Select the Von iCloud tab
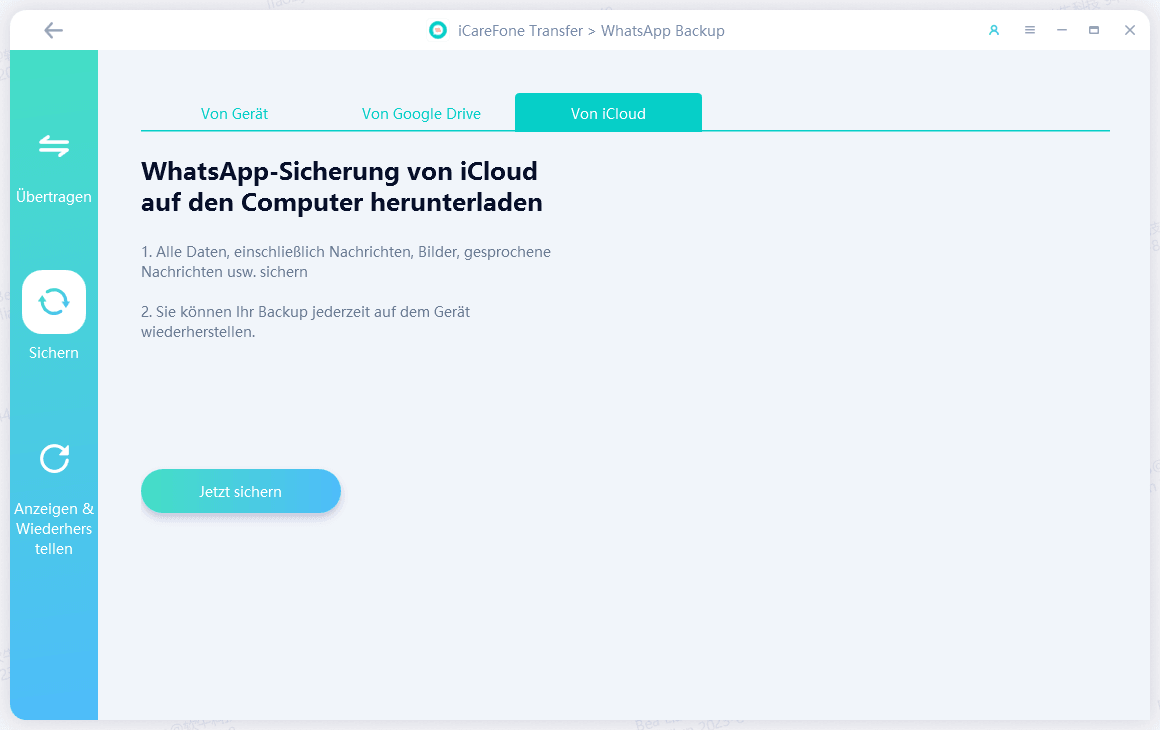This screenshot has width=1160, height=730. click(x=608, y=113)
